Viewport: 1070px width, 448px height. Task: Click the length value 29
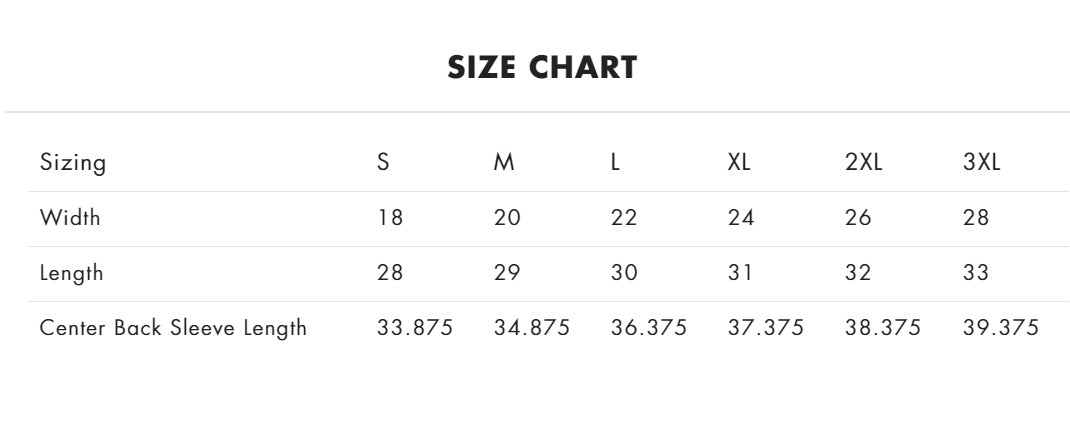tap(506, 273)
